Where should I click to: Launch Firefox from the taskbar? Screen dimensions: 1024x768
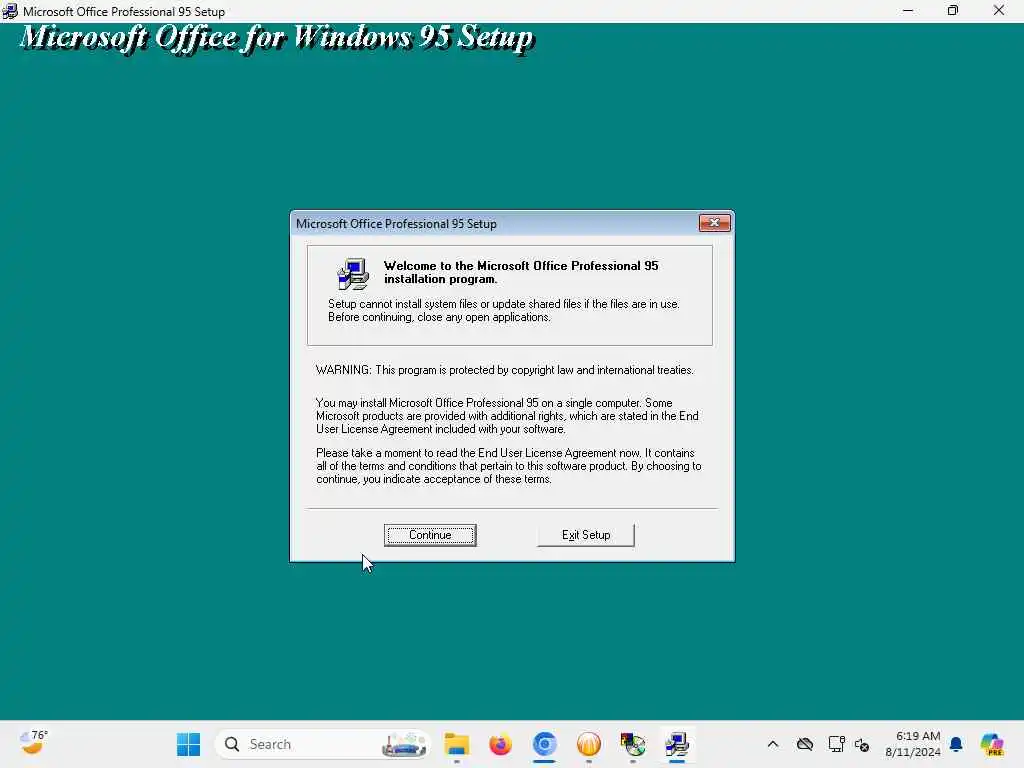coord(500,744)
